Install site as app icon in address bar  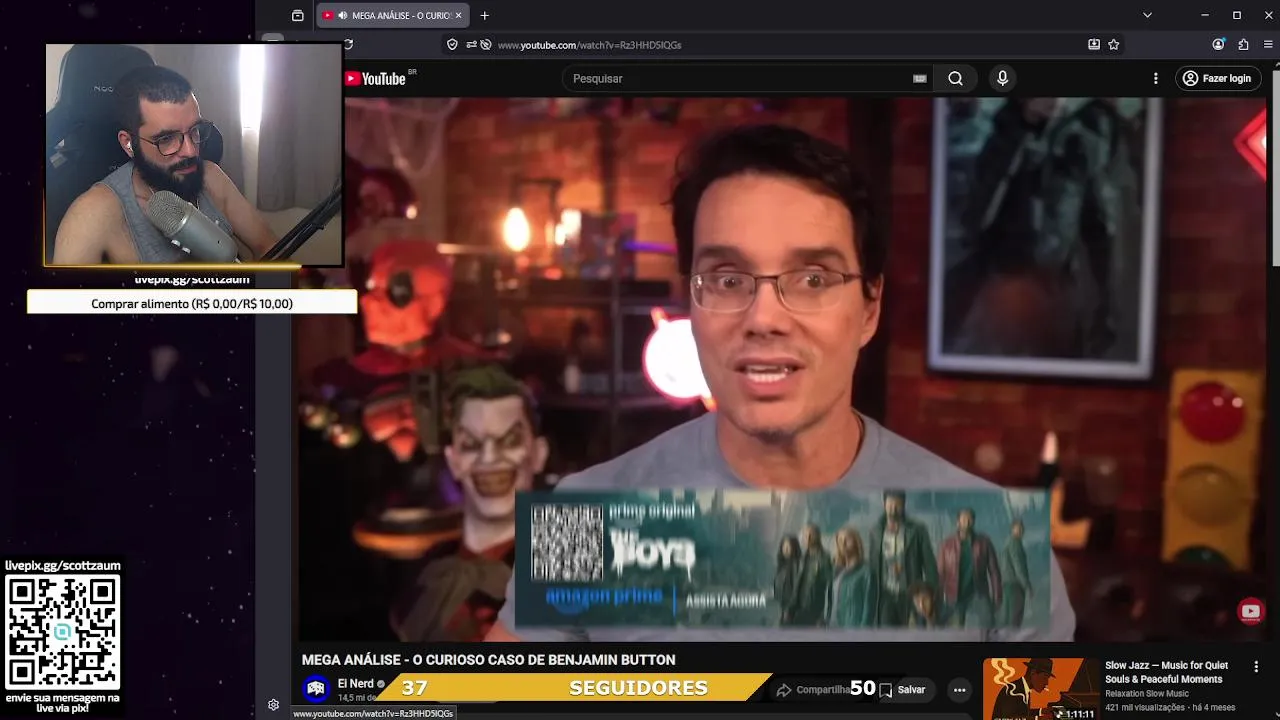pos(1094,44)
